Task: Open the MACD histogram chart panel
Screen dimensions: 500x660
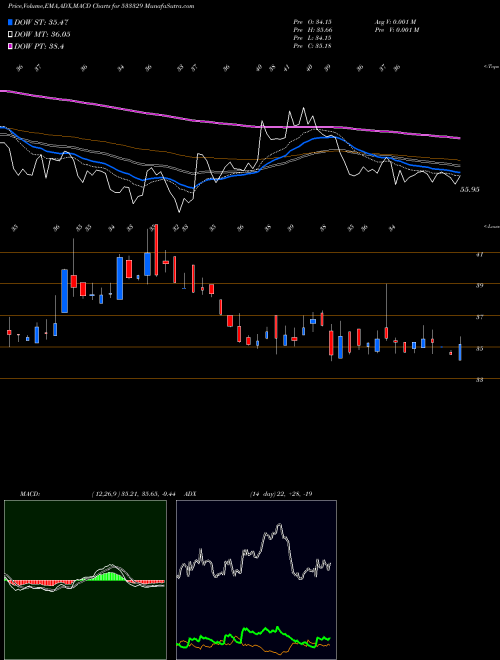Action: point(85,580)
